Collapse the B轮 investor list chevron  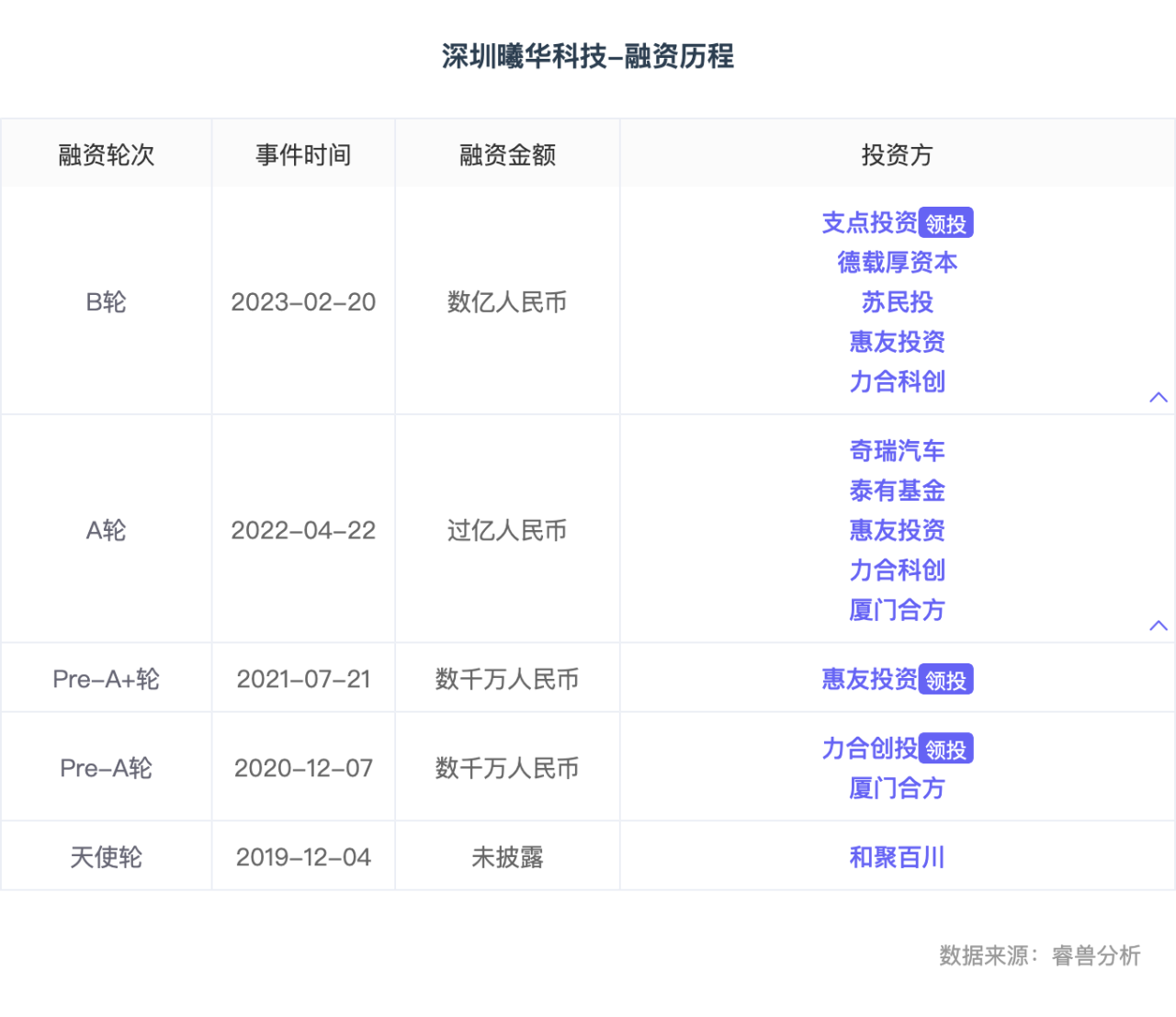1159,397
